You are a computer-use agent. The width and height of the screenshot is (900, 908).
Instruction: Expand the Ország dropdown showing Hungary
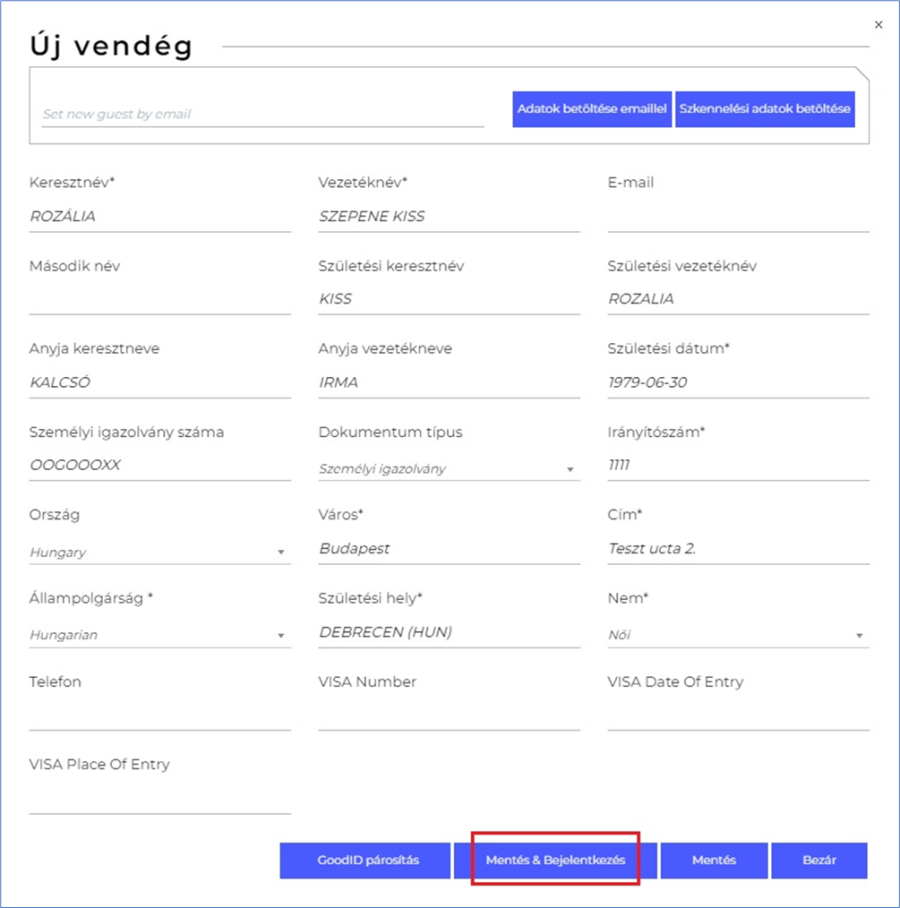(160, 552)
